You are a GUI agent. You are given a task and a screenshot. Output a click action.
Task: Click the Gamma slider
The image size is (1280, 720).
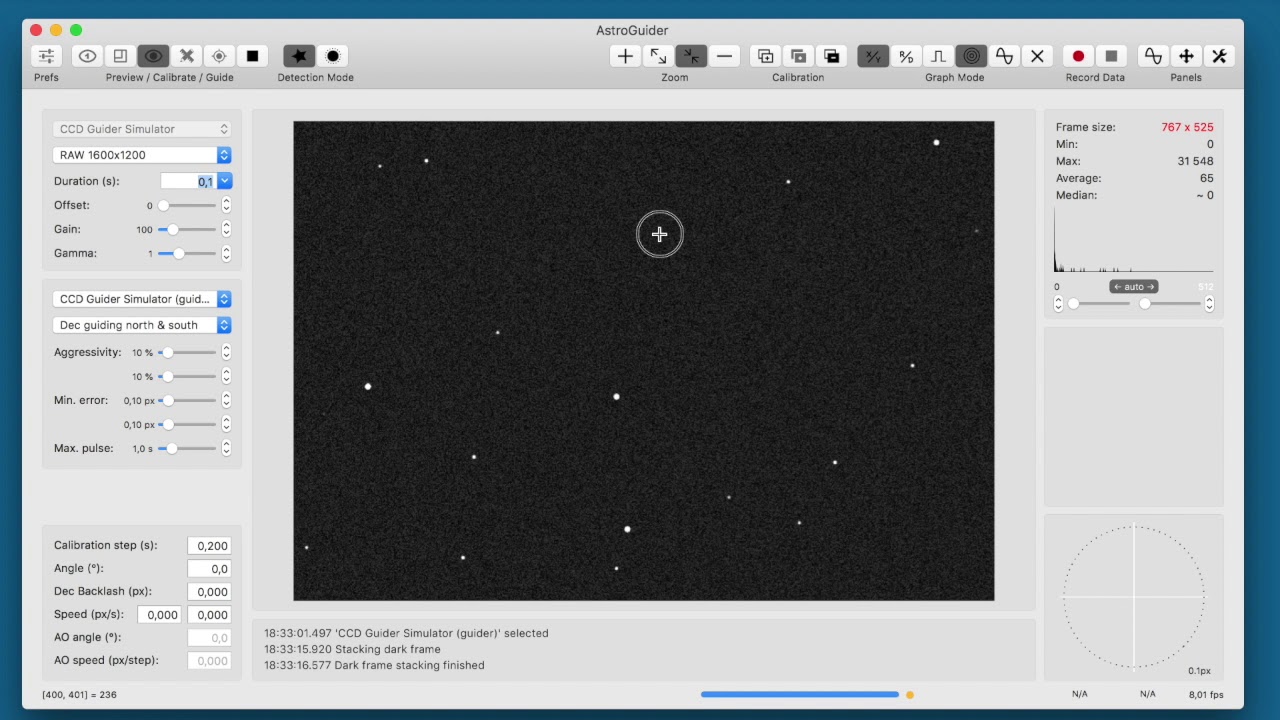187,253
